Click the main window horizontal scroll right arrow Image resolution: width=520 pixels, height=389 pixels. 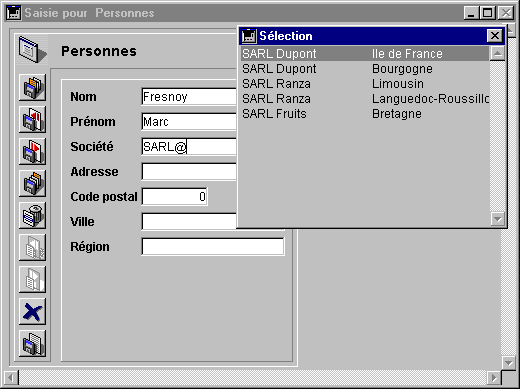tap(494, 378)
